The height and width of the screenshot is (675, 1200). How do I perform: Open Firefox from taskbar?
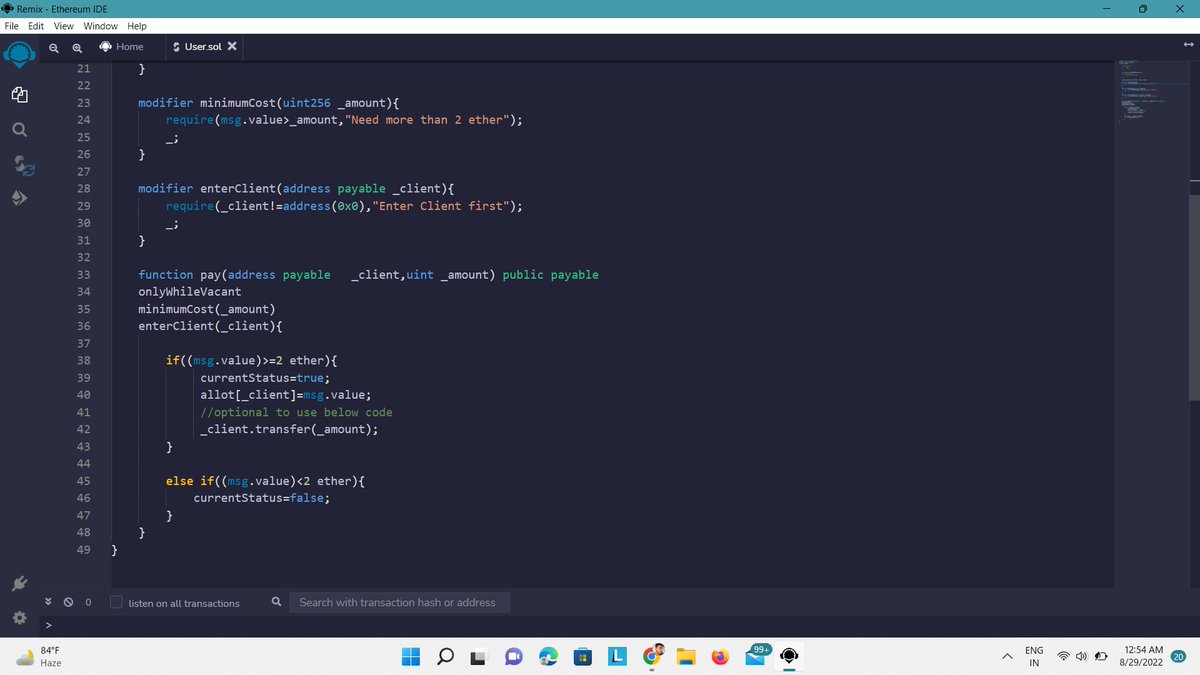pyautogui.click(x=720, y=657)
